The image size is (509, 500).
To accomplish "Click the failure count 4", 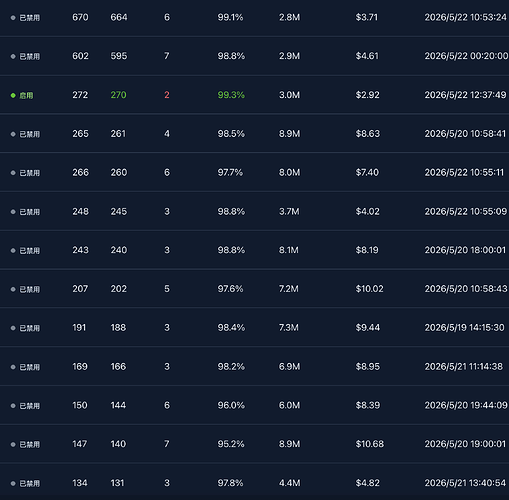I will point(167,134).
